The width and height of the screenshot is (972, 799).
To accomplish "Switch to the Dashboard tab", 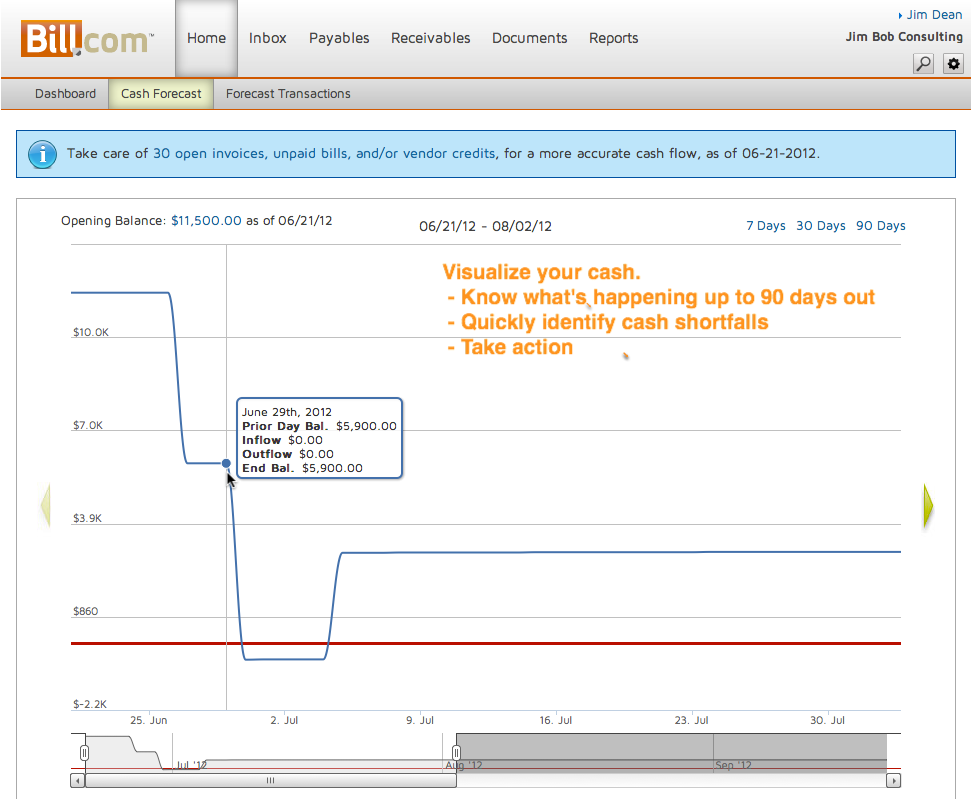I will pyautogui.click(x=65, y=94).
